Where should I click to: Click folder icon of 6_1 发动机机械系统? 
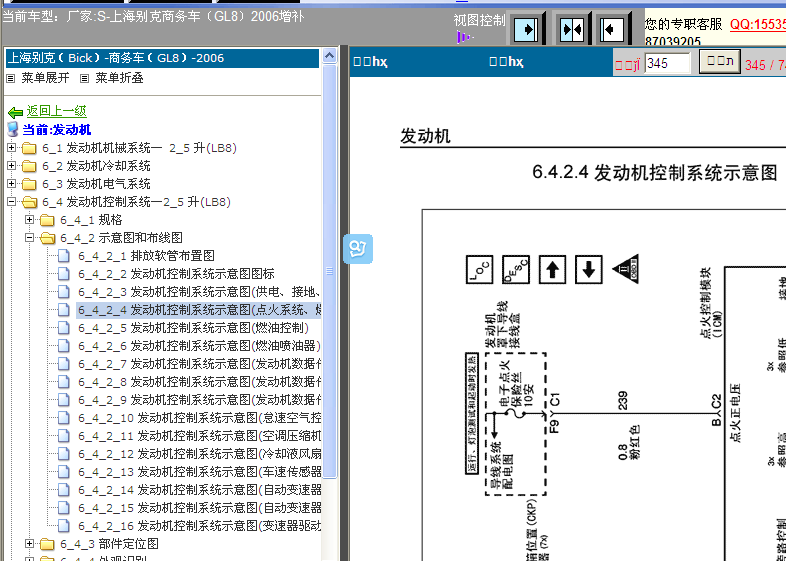pos(29,148)
